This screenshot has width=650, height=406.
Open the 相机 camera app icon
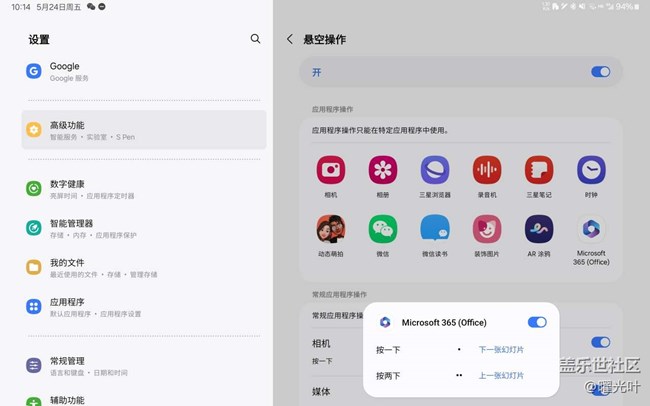pos(331,169)
